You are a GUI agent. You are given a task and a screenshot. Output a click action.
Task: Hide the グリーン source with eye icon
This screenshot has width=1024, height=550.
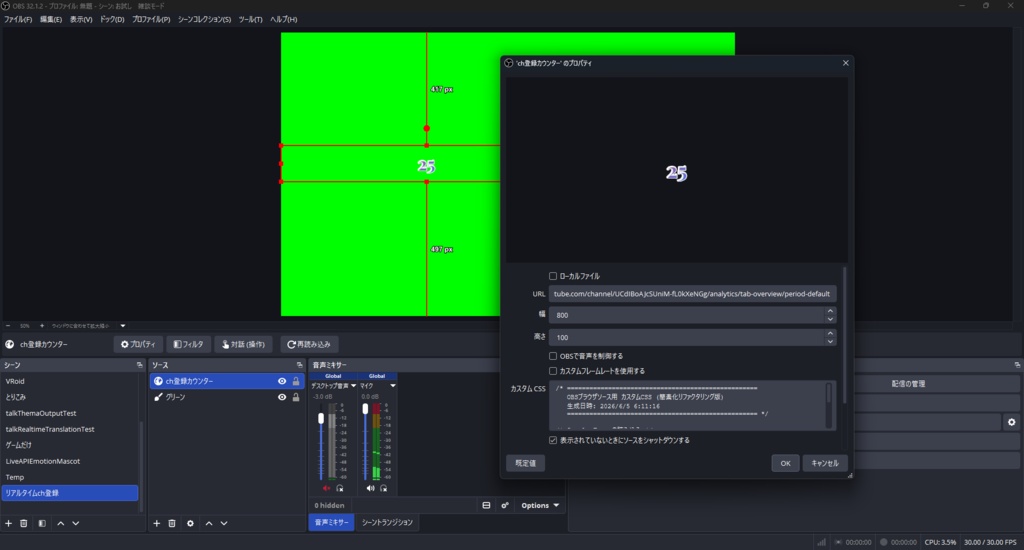[x=282, y=397]
